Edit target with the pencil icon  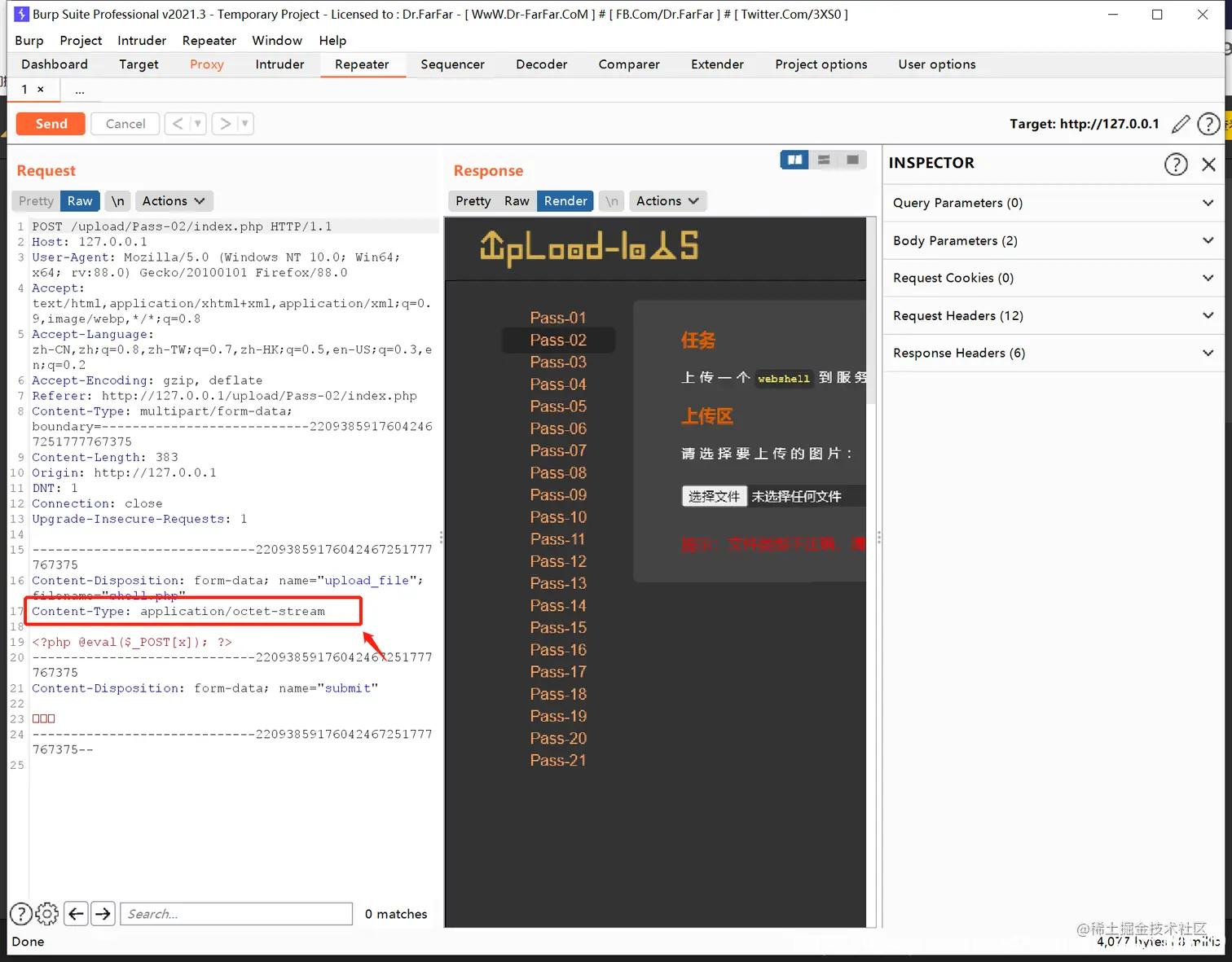click(1180, 124)
